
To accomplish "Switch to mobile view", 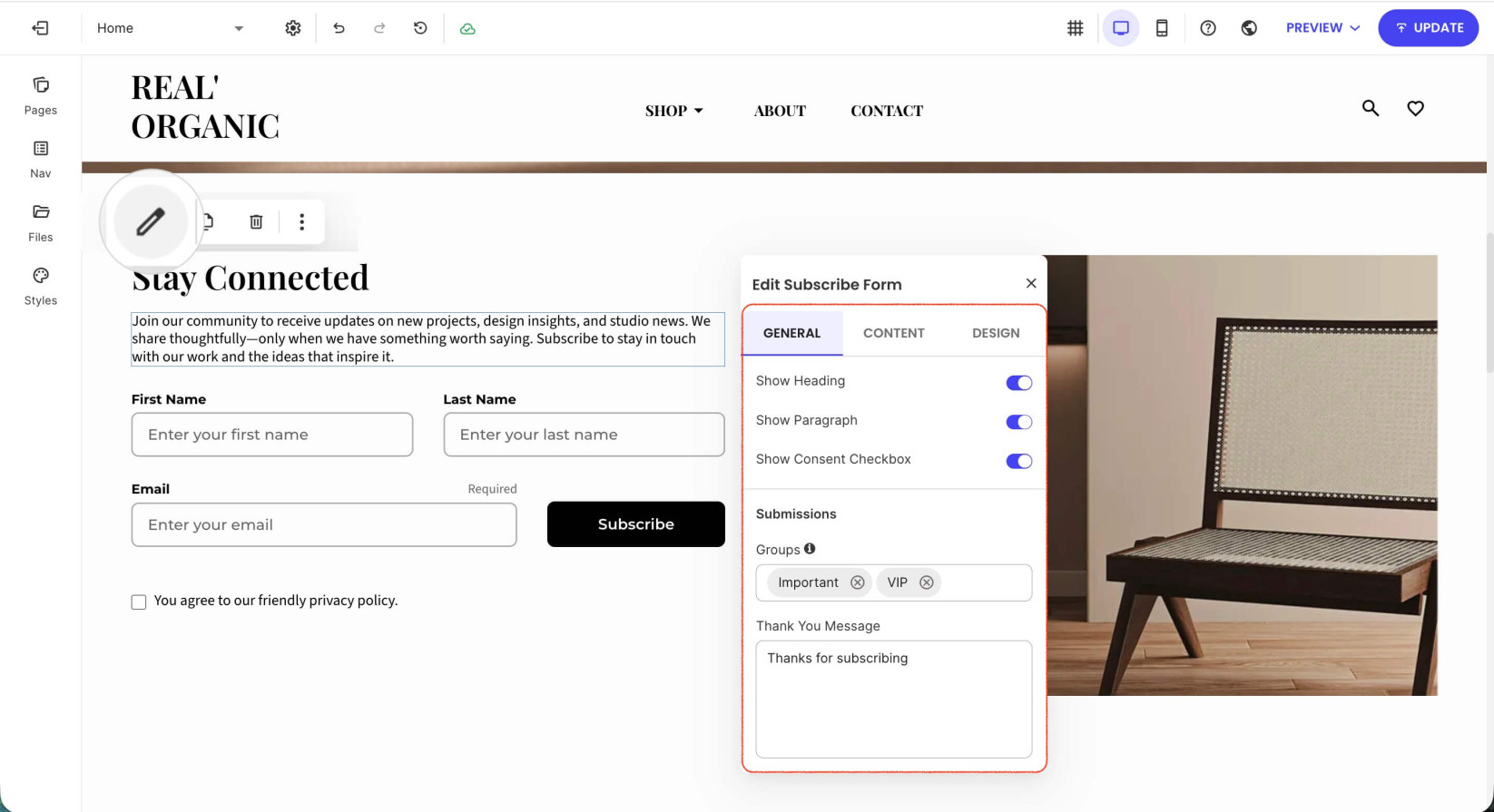I will [1162, 28].
